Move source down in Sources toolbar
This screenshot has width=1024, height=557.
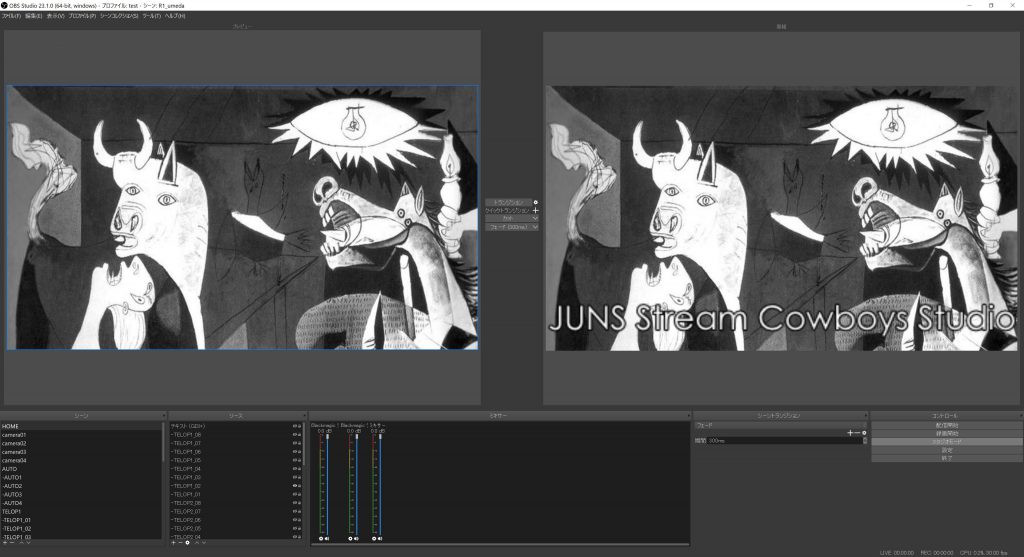204,543
